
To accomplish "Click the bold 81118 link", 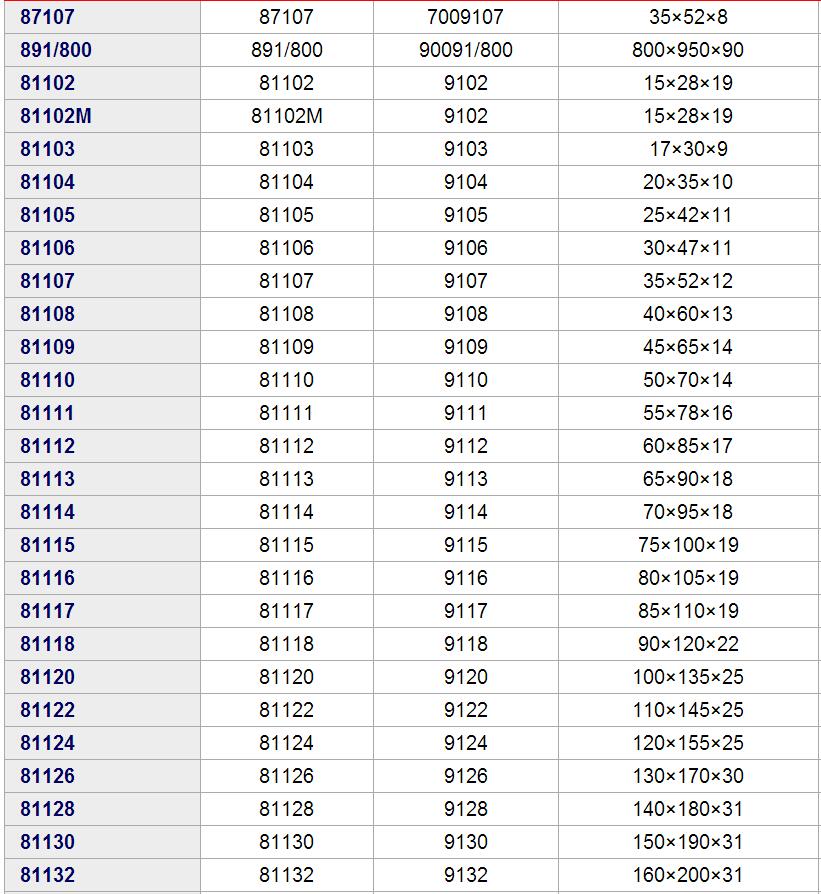I will click(47, 644).
